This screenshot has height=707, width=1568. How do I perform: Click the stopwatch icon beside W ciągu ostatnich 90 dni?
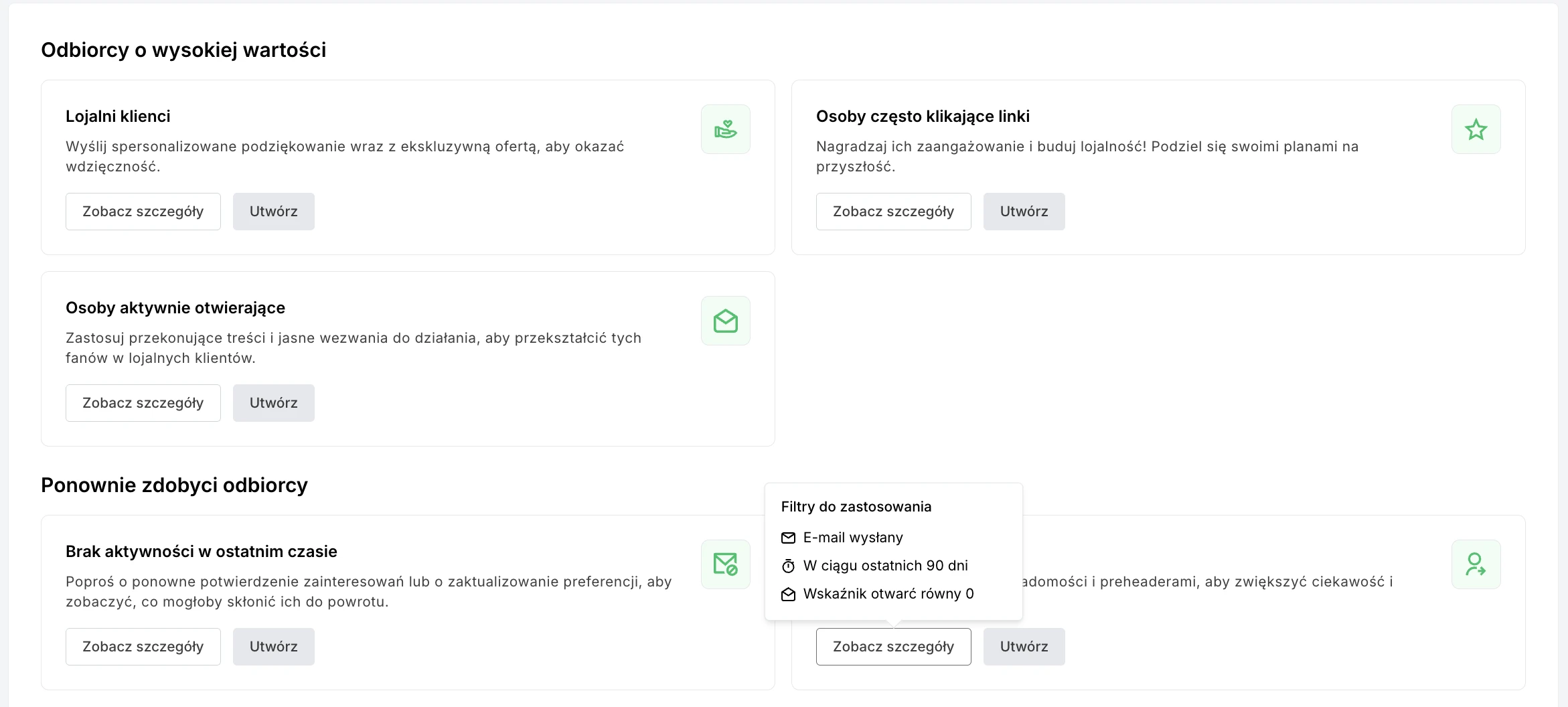point(789,566)
